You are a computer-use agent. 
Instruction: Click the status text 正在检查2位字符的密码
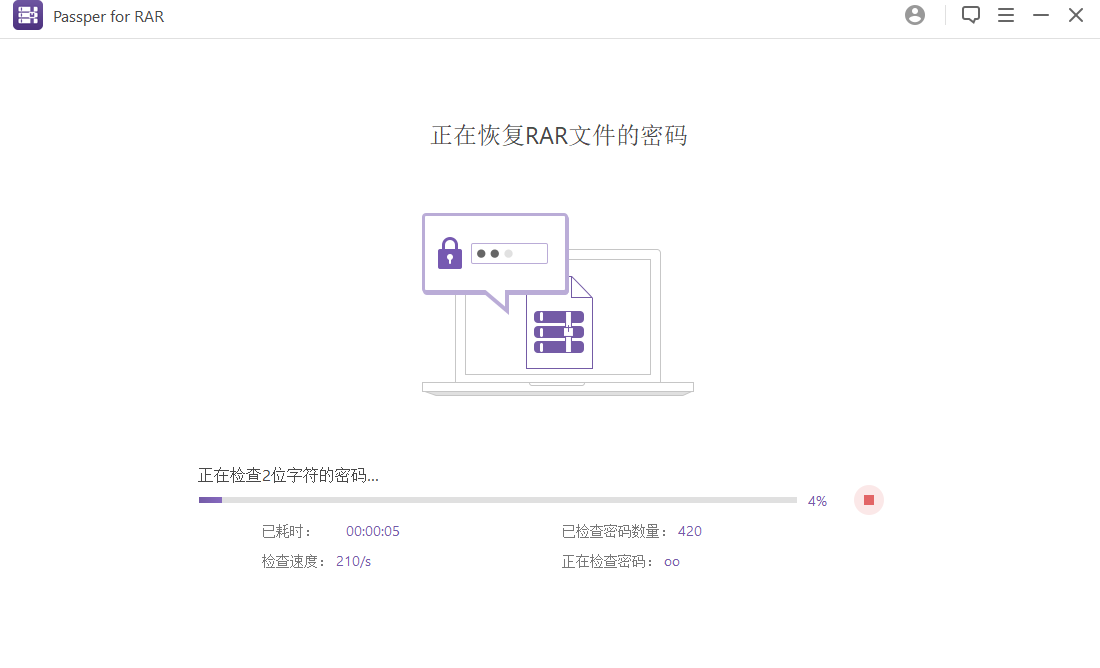click(x=288, y=475)
